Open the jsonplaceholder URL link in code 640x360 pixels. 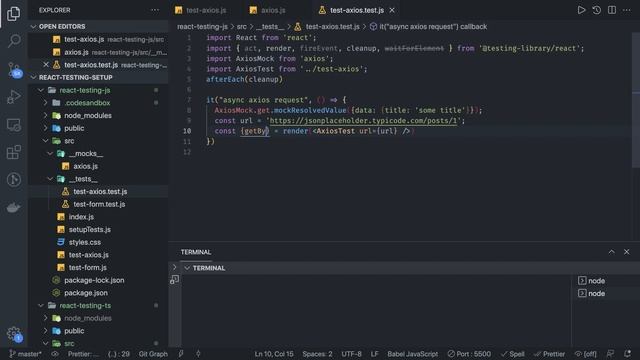pos(363,120)
